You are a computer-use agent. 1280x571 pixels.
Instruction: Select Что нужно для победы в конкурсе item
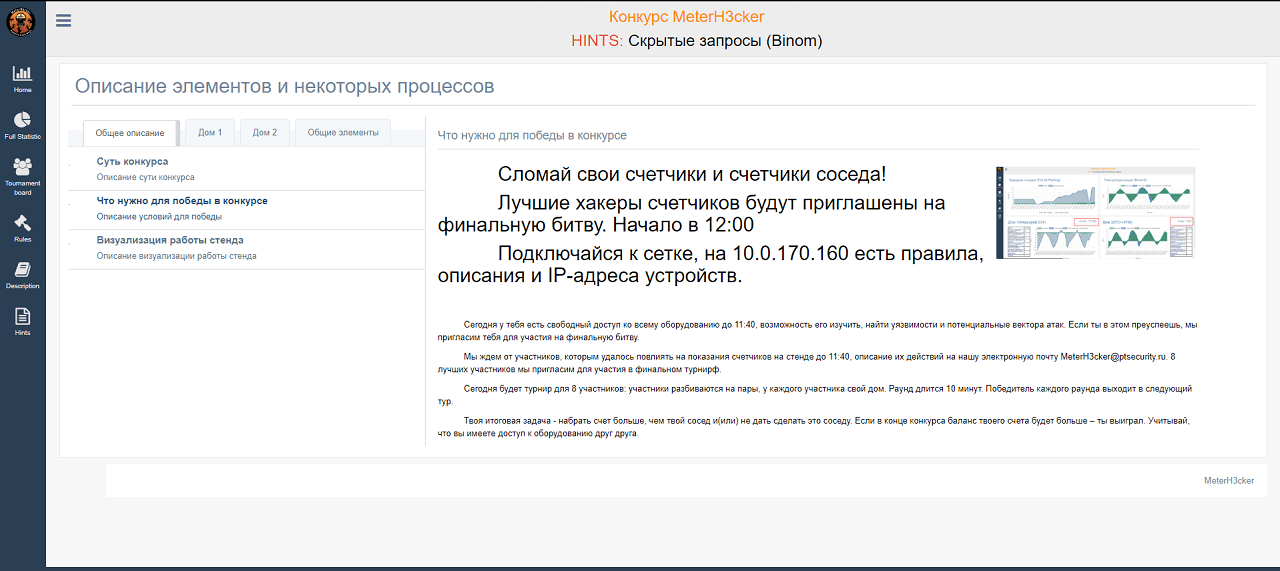247,209
